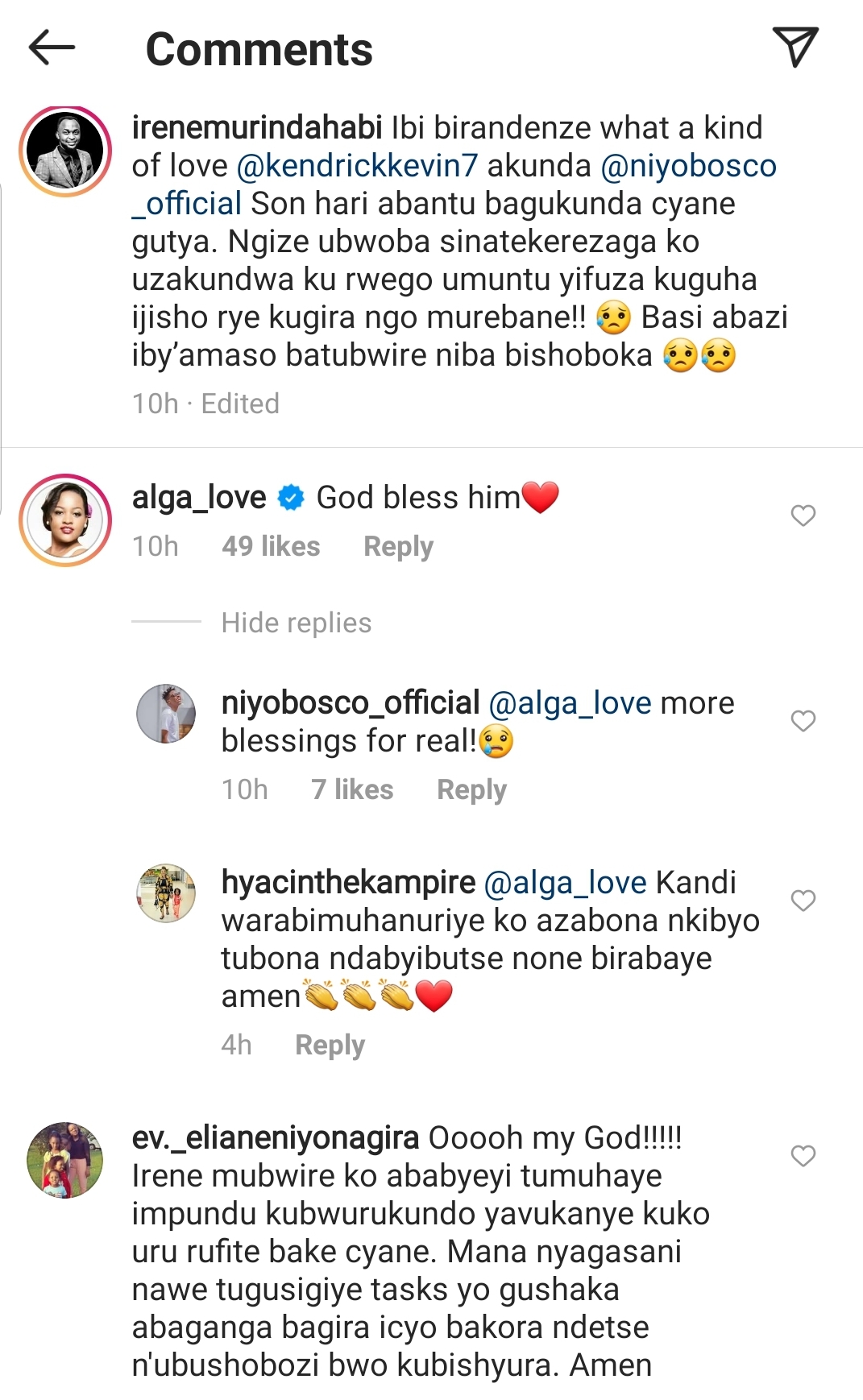The image size is (863, 1400).
Task: Reply to alga_love's comment
Action: tap(398, 547)
